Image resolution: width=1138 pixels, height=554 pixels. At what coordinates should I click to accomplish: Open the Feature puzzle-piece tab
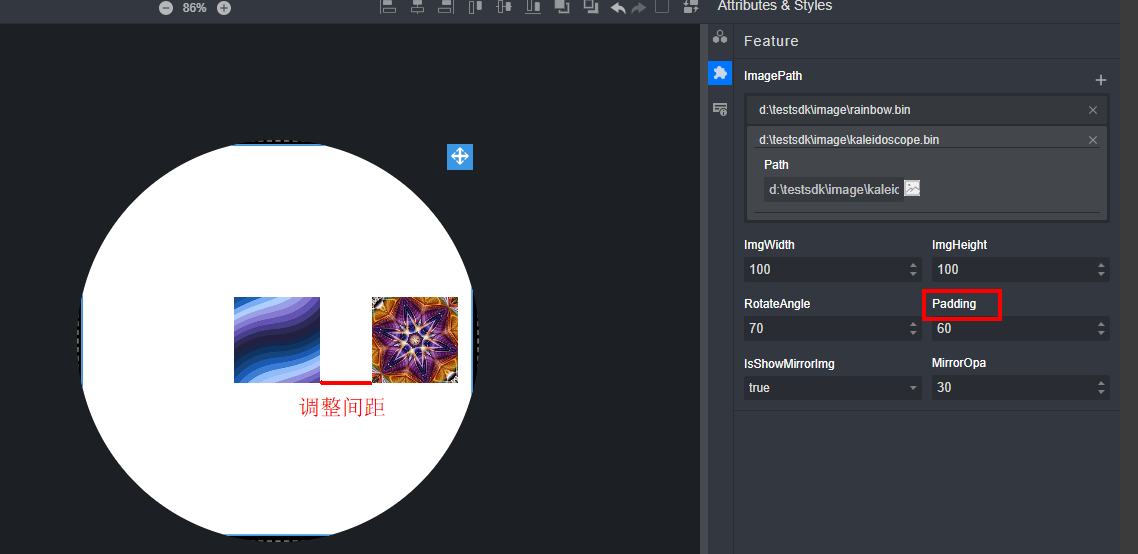click(719, 73)
